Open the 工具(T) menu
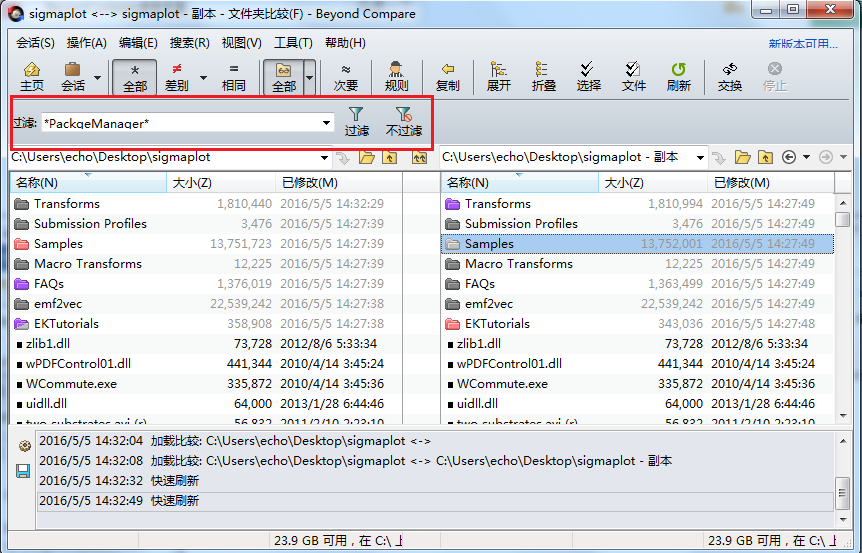The image size is (862, 553). coord(293,43)
